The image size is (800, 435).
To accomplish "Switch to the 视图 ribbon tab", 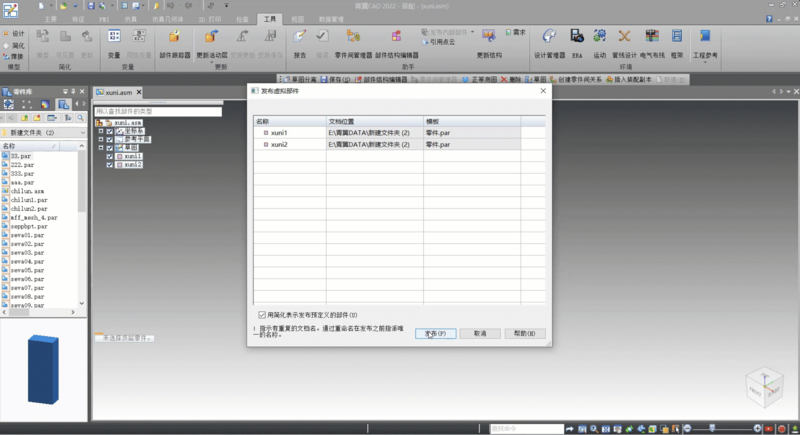I will coord(297,19).
